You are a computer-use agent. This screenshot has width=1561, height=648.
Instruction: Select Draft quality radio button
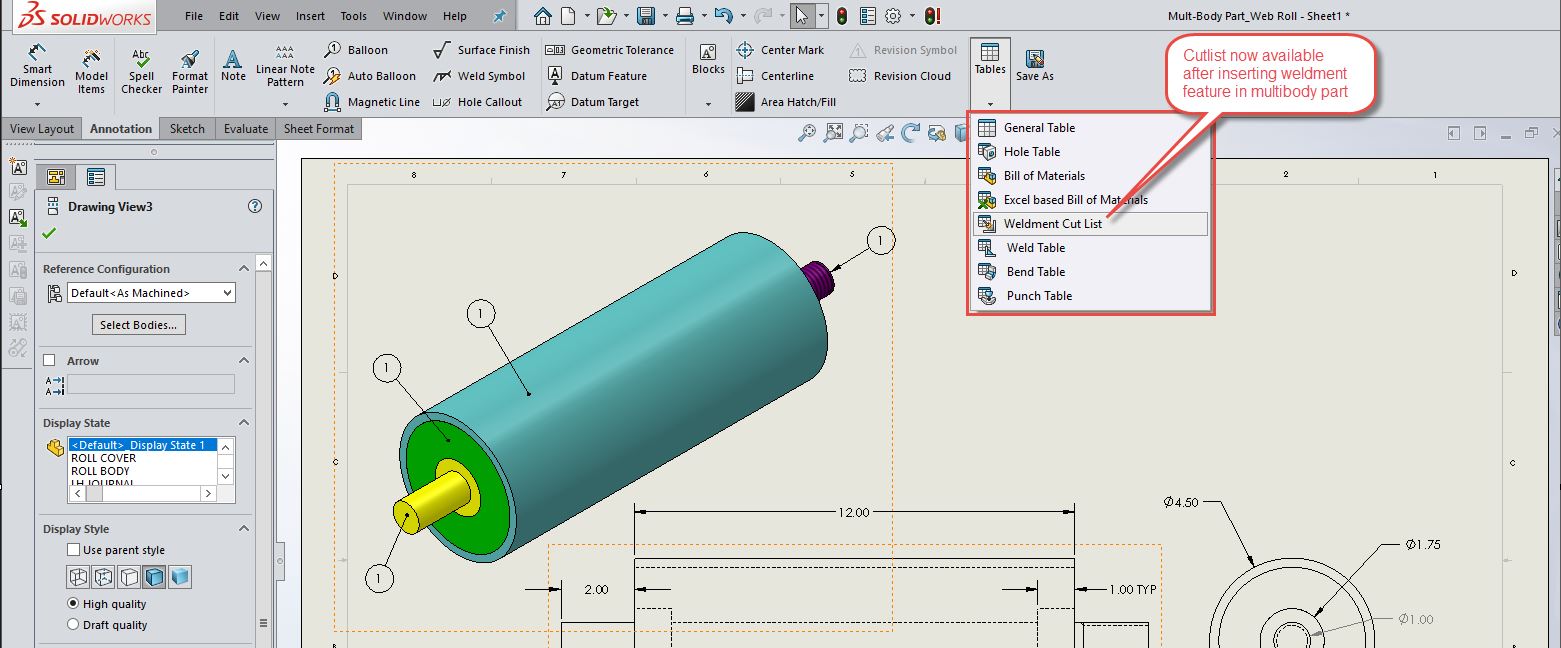coord(73,625)
